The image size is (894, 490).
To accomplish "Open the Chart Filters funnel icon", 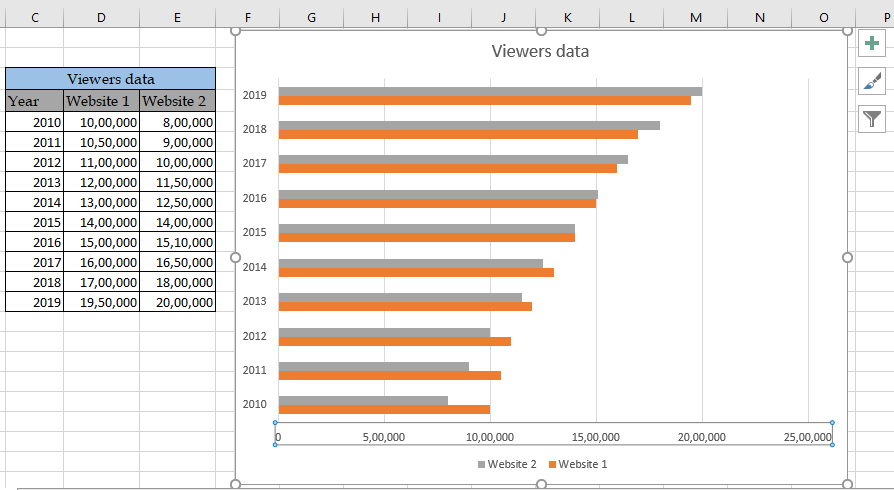I will [x=872, y=119].
